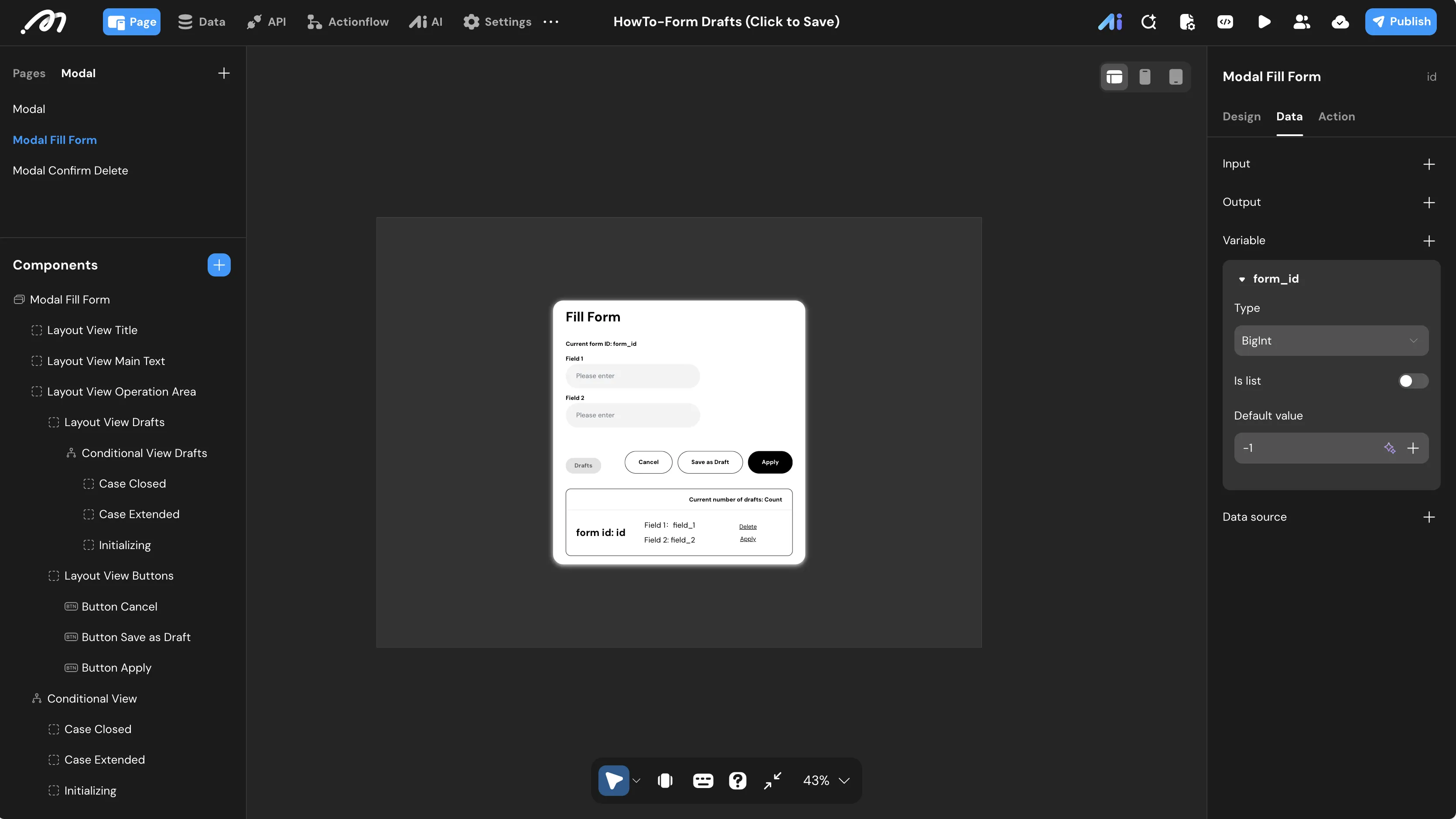Open the AI menu in top bar
This screenshot has width=1456, height=819.
pyautogui.click(x=426, y=22)
